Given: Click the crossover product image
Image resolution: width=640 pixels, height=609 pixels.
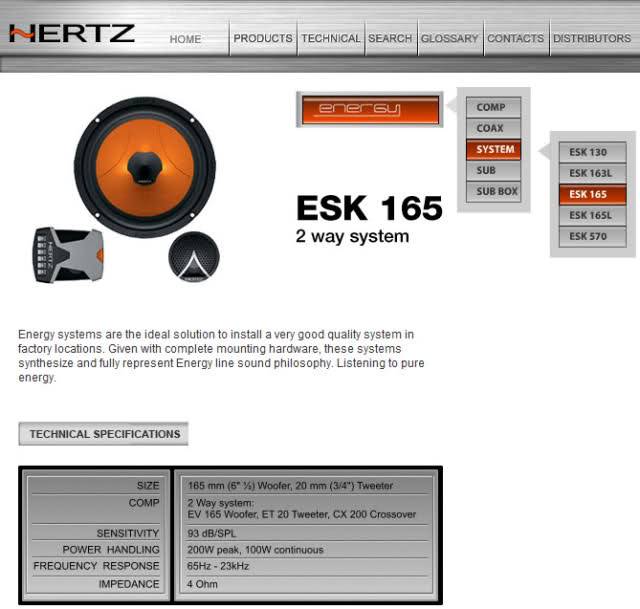Looking at the screenshot, I should click(68, 255).
